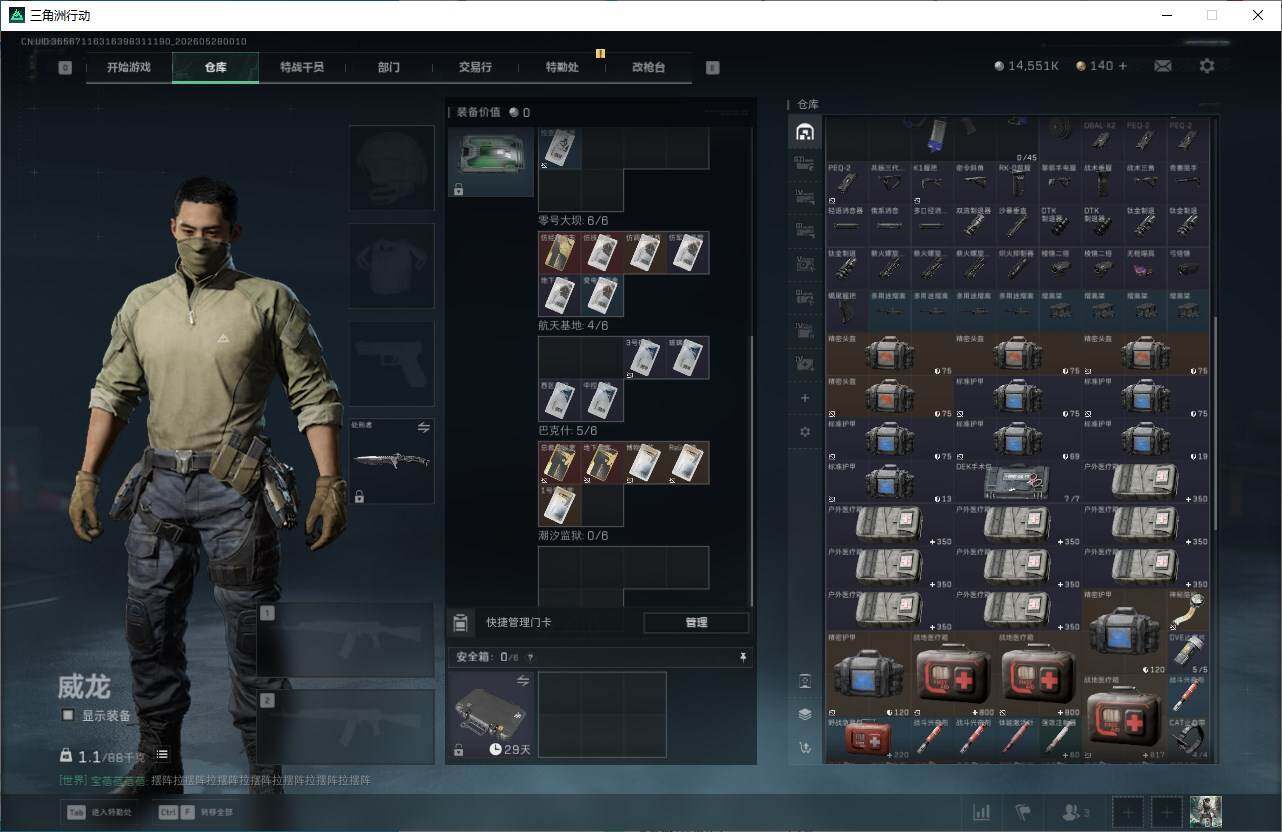Click the 管理 button
This screenshot has width=1282, height=832.
pos(696,623)
